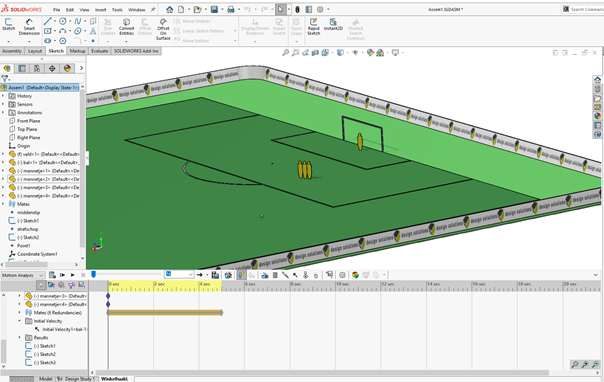Click the Instant2D icon
This screenshot has height=382, width=604.
click(x=333, y=24)
